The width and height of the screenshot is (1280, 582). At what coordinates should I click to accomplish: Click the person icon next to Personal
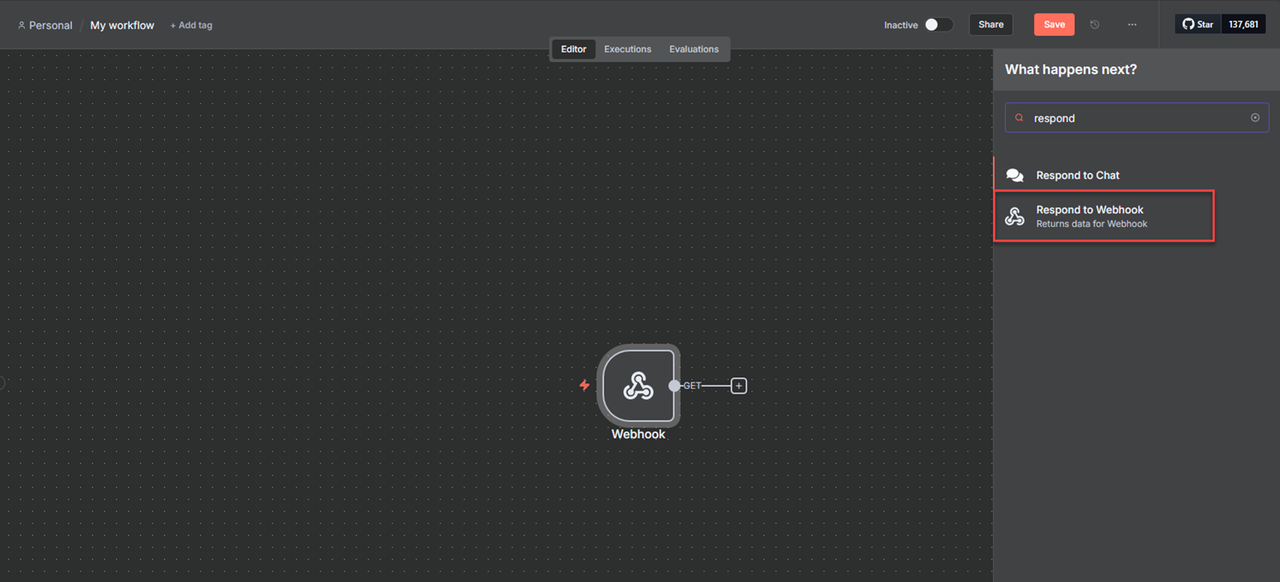point(21,25)
